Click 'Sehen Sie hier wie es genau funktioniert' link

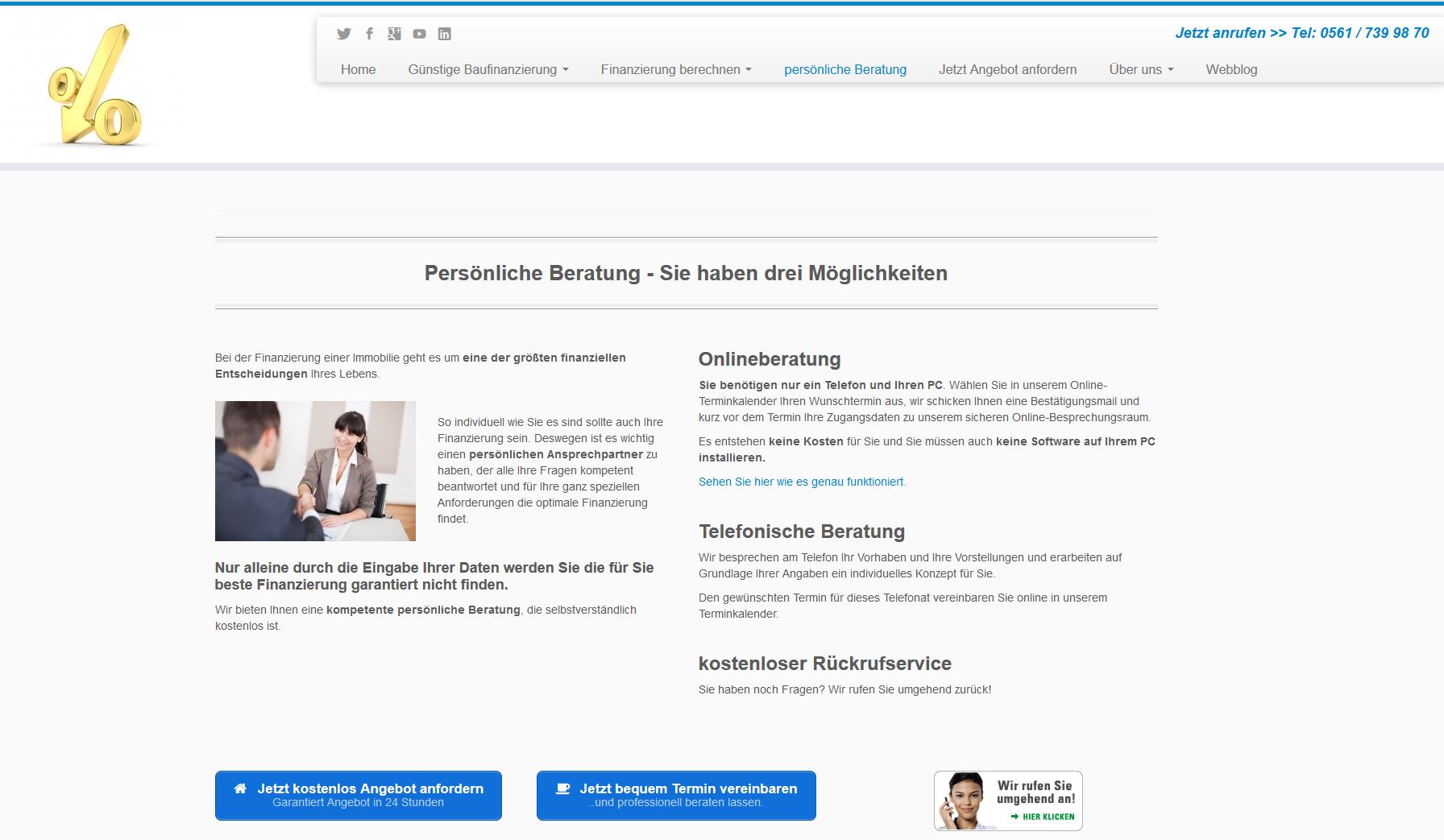802,482
